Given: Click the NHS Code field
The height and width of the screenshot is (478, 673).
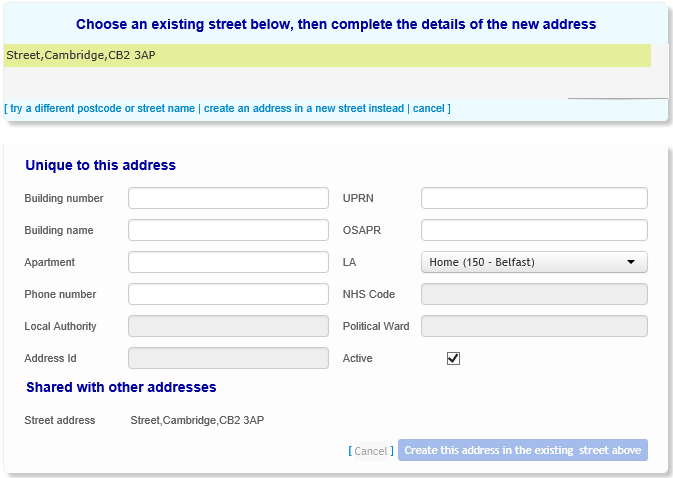Looking at the screenshot, I should point(534,294).
